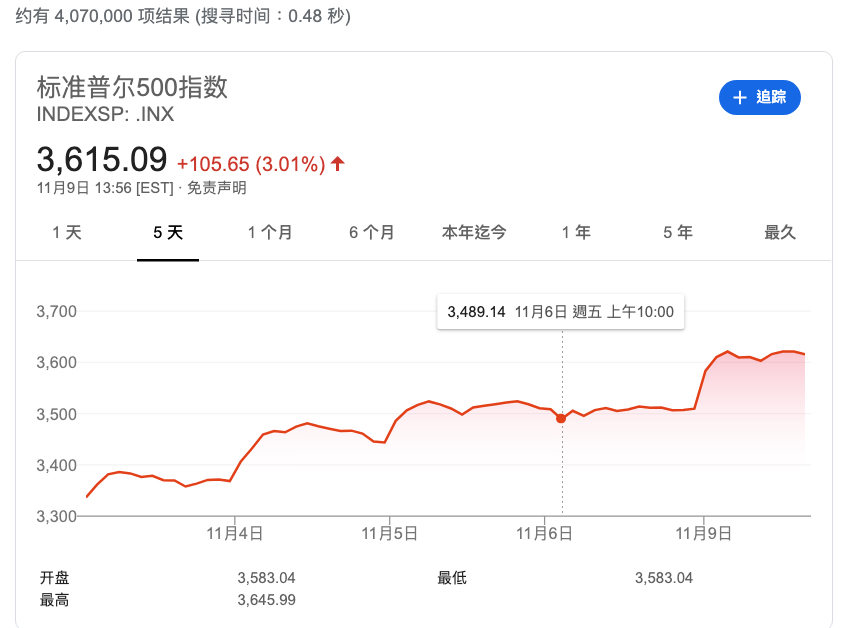This screenshot has height=628, width=856.
Task: Open the 免责声明 disclaimer link
Action: 217,188
